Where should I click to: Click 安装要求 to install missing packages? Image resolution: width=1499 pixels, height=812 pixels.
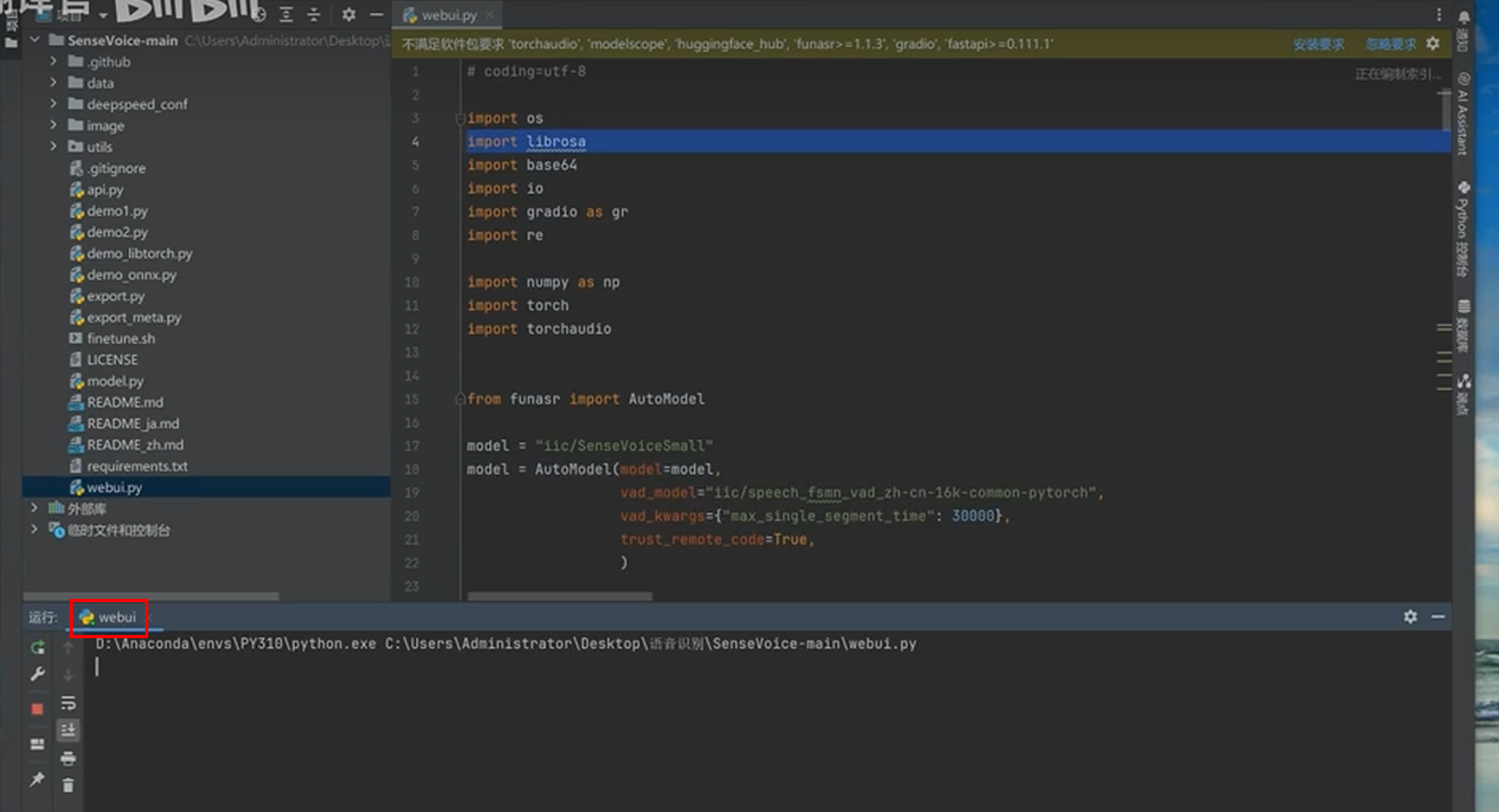pos(1319,43)
